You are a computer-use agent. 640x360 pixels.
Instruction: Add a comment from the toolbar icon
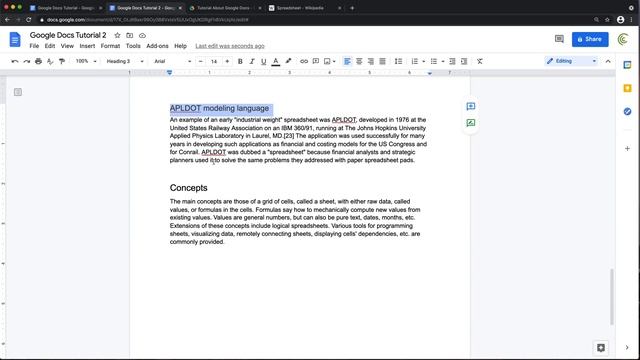pos(316,61)
